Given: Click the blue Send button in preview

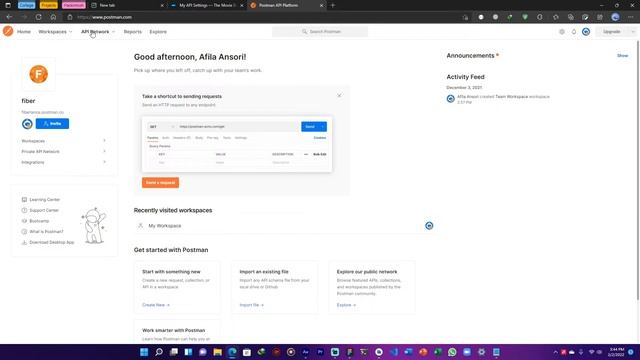Looking at the screenshot, I should click(x=310, y=127).
